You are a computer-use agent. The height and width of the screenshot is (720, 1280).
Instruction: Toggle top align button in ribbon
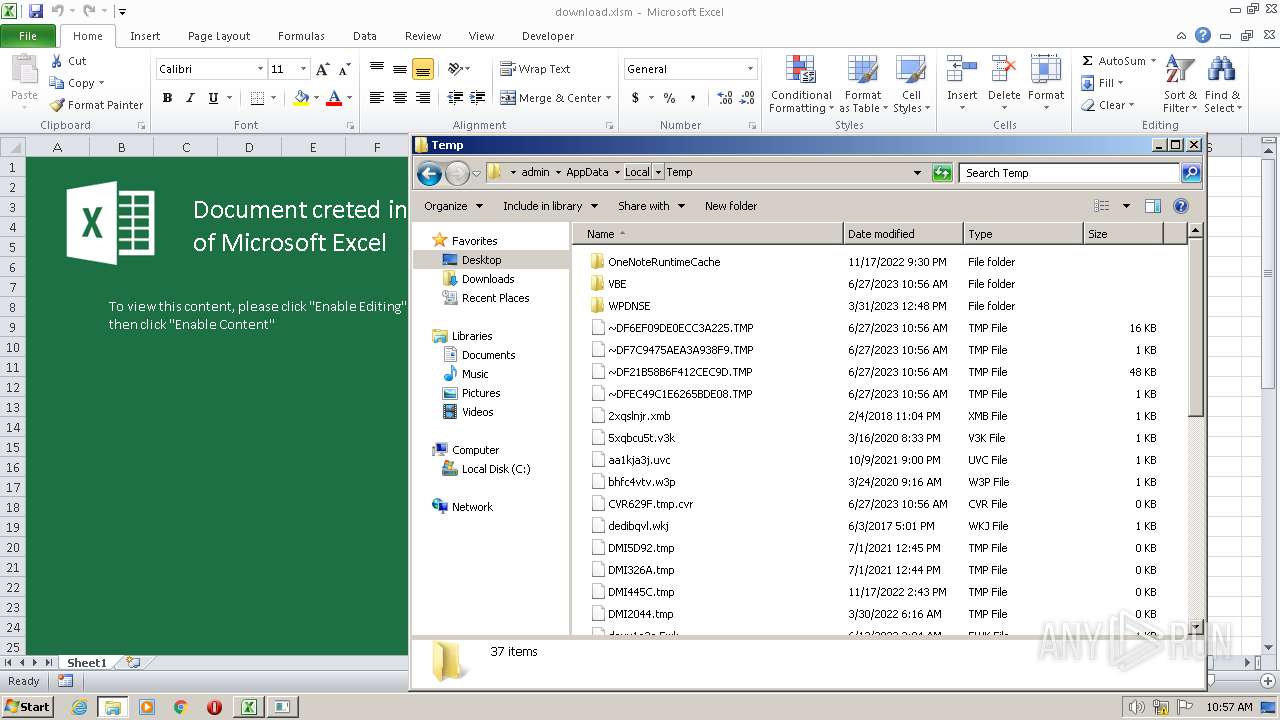[x=377, y=69]
